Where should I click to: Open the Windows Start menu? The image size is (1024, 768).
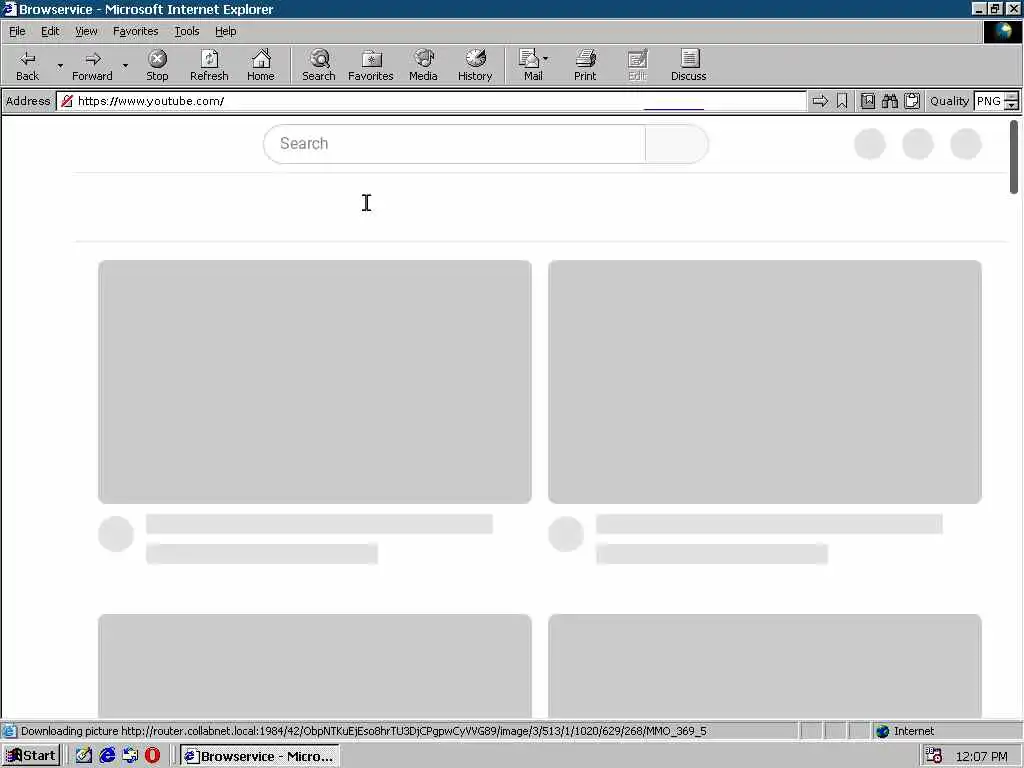point(31,756)
